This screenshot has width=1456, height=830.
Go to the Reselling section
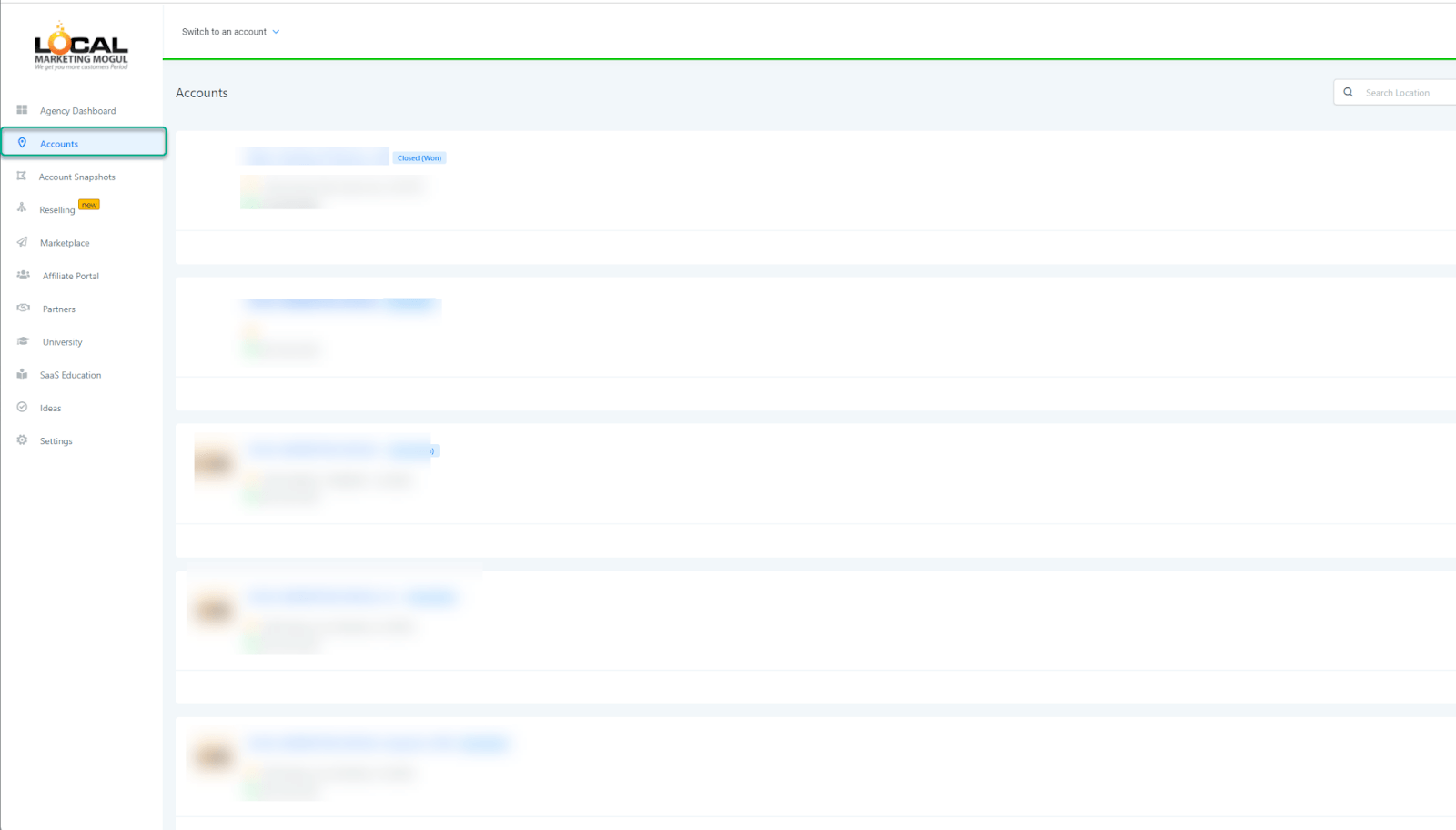[57, 209]
